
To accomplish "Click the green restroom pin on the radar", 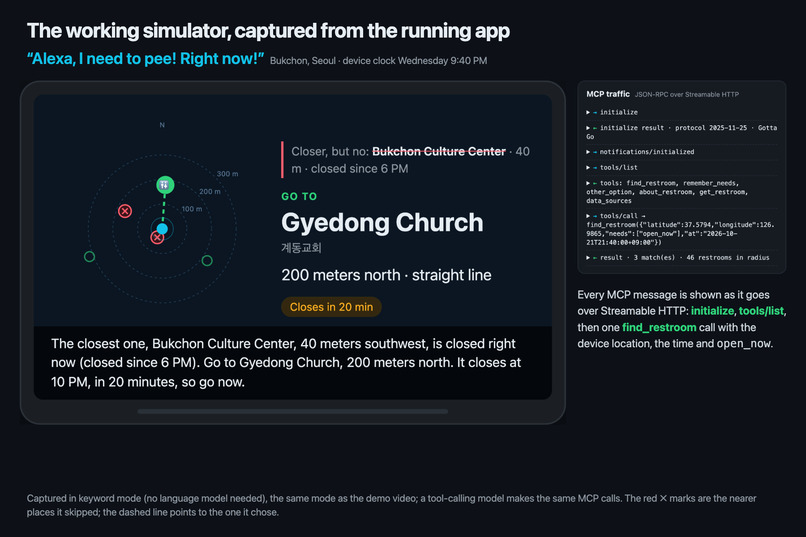I will click(x=165, y=185).
